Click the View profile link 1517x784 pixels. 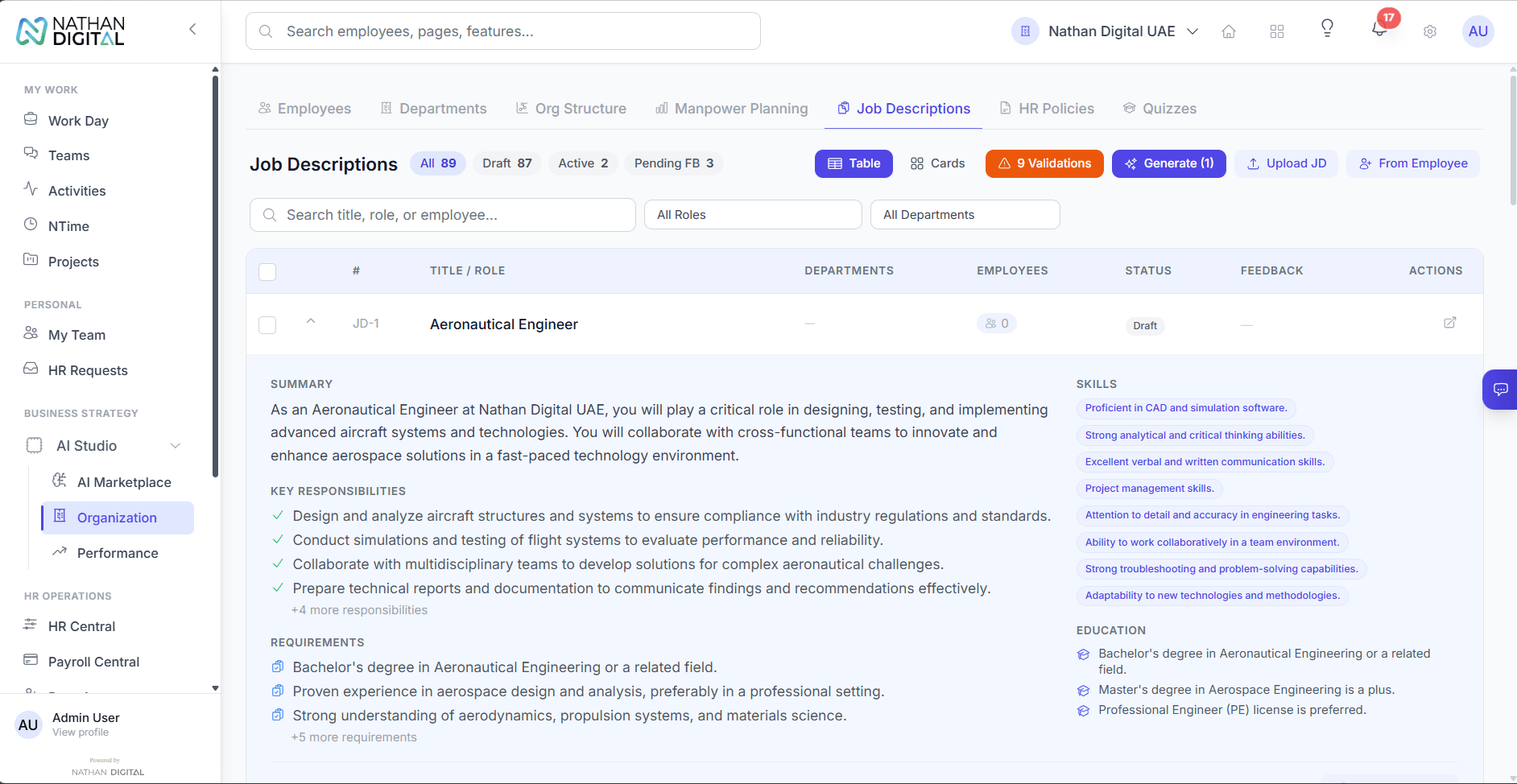81,732
